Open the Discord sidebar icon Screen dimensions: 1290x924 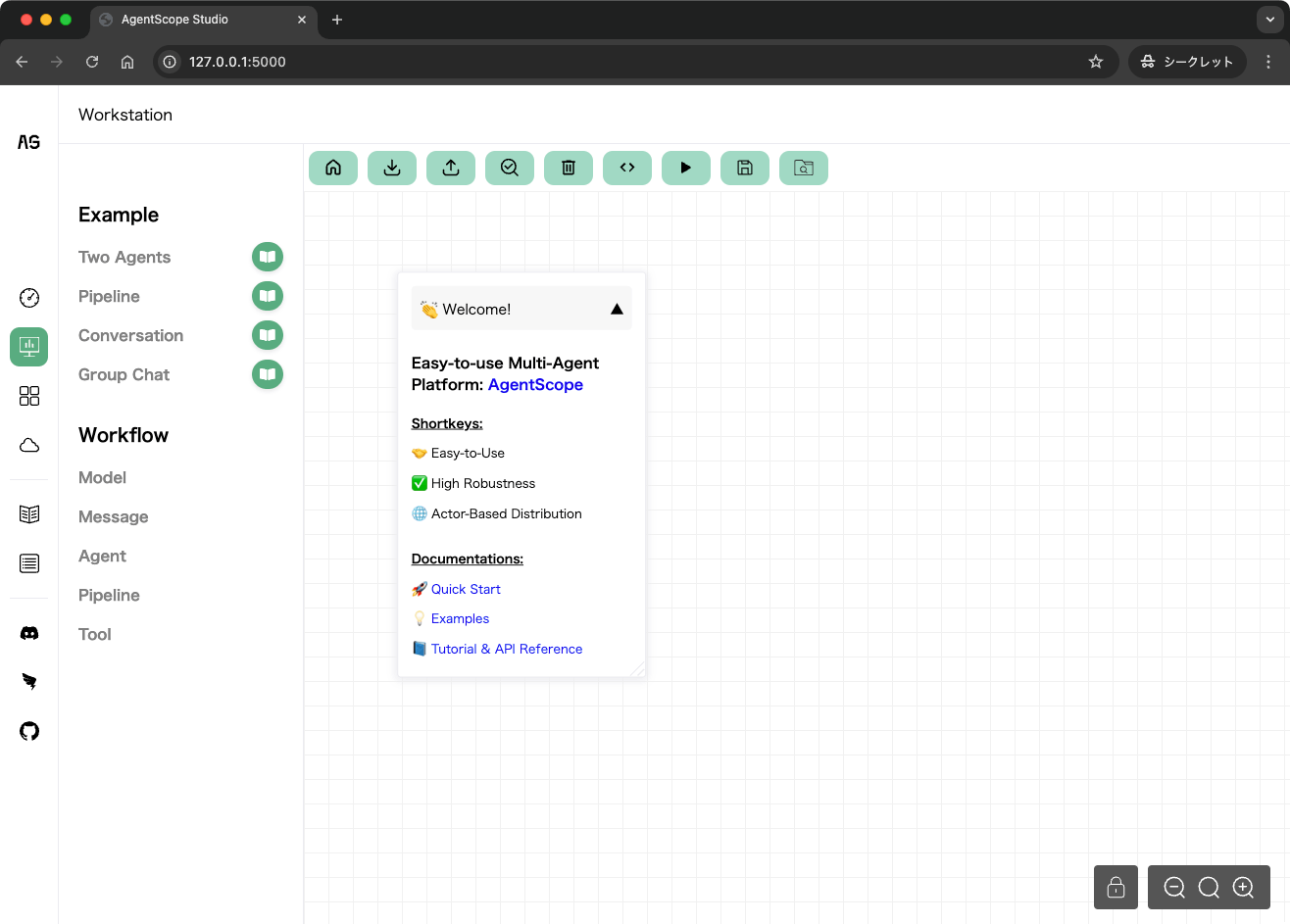tap(29, 633)
